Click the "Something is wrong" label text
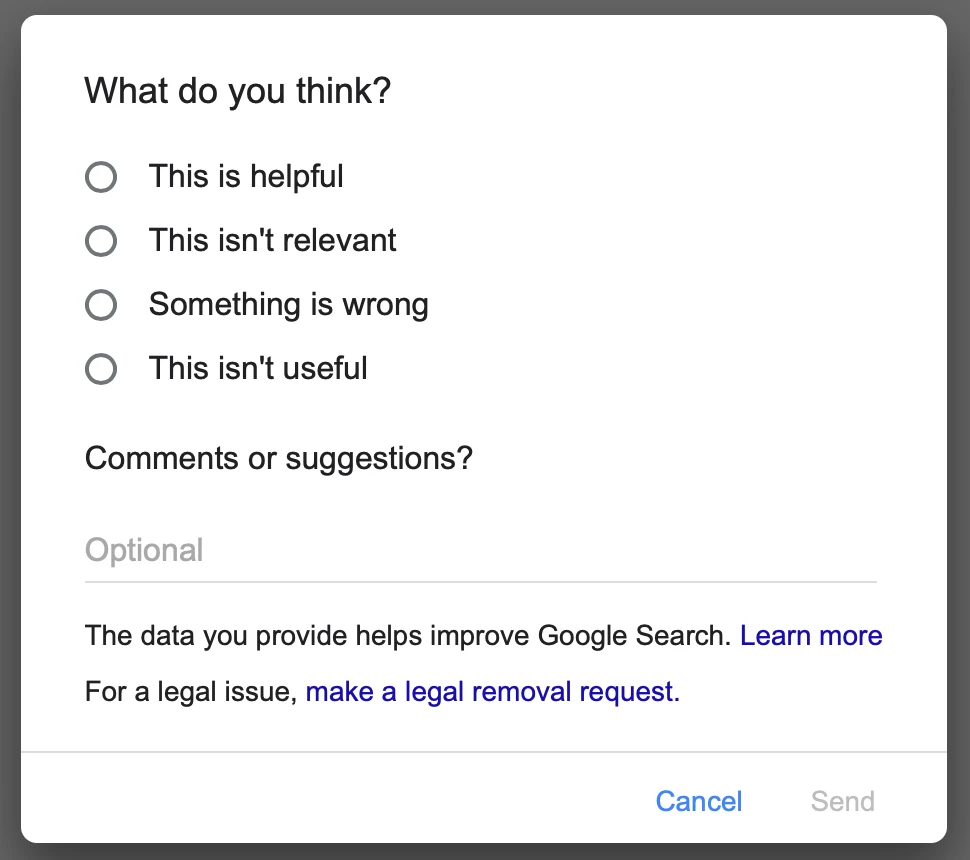This screenshot has height=860, width=970. [x=288, y=305]
